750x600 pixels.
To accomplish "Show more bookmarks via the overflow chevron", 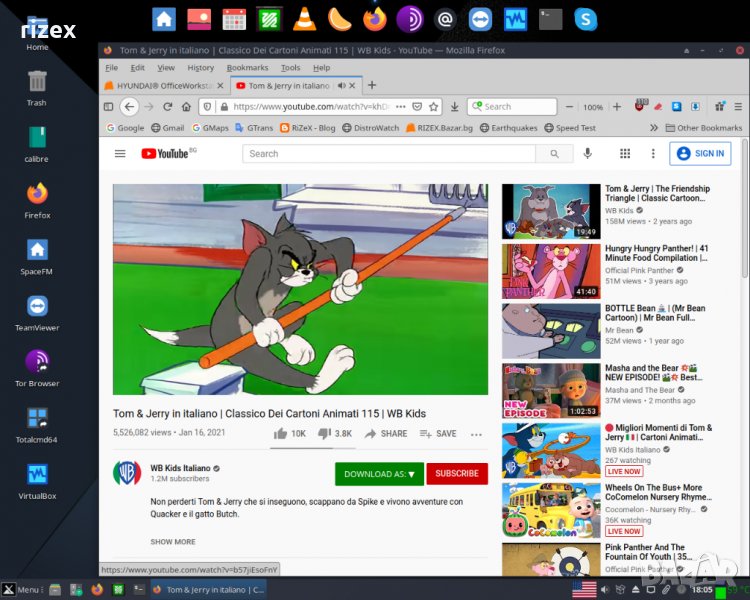I will (x=654, y=128).
